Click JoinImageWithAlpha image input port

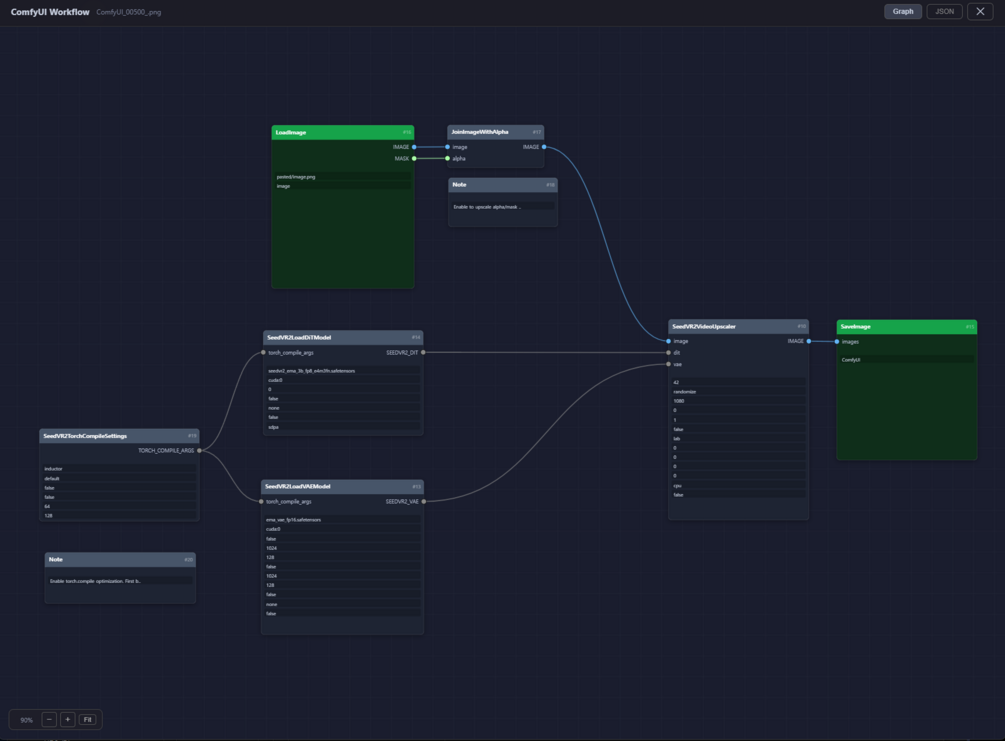pos(447,147)
